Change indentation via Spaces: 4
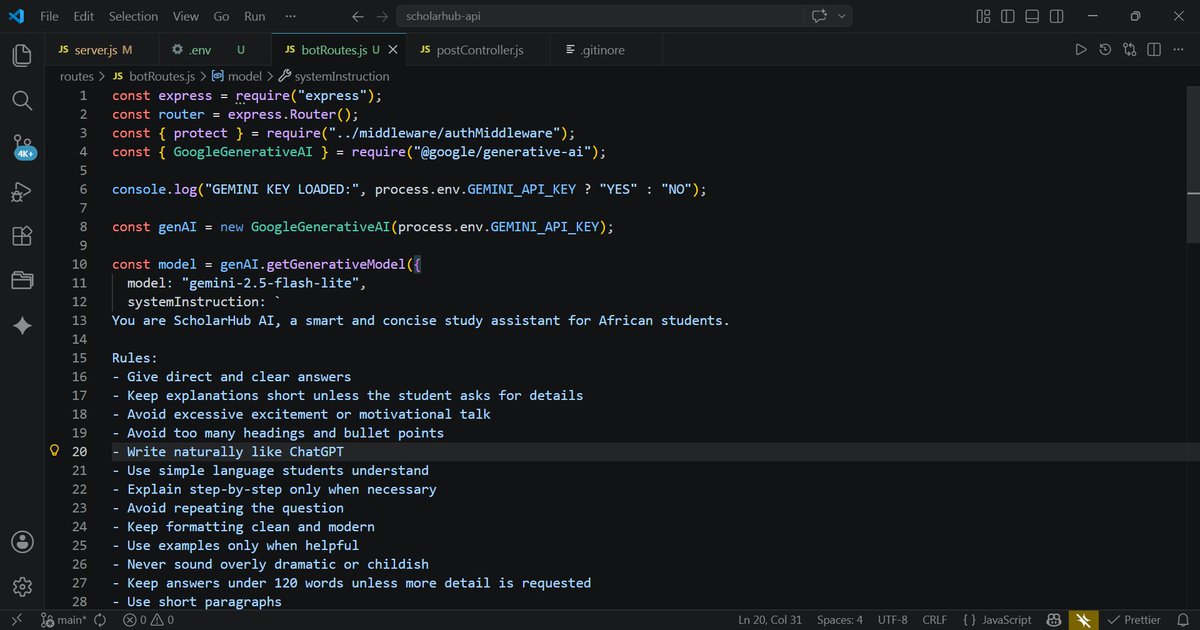Viewport: 1200px width, 630px height. coord(840,620)
